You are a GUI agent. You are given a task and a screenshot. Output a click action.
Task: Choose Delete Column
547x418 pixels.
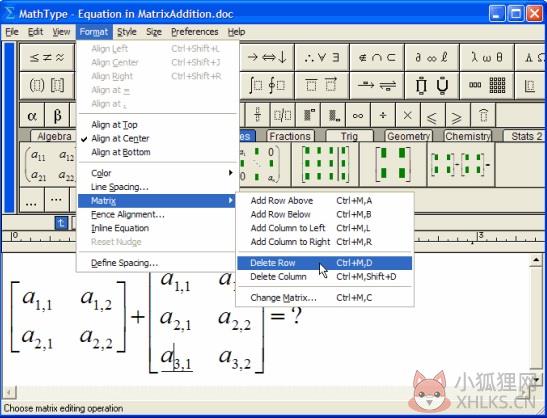[324, 277]
